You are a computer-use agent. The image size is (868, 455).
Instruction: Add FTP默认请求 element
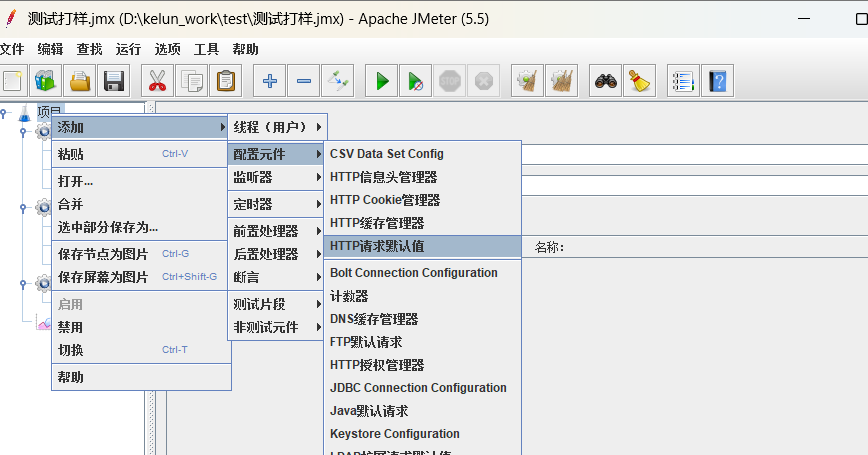click(422, 342)
